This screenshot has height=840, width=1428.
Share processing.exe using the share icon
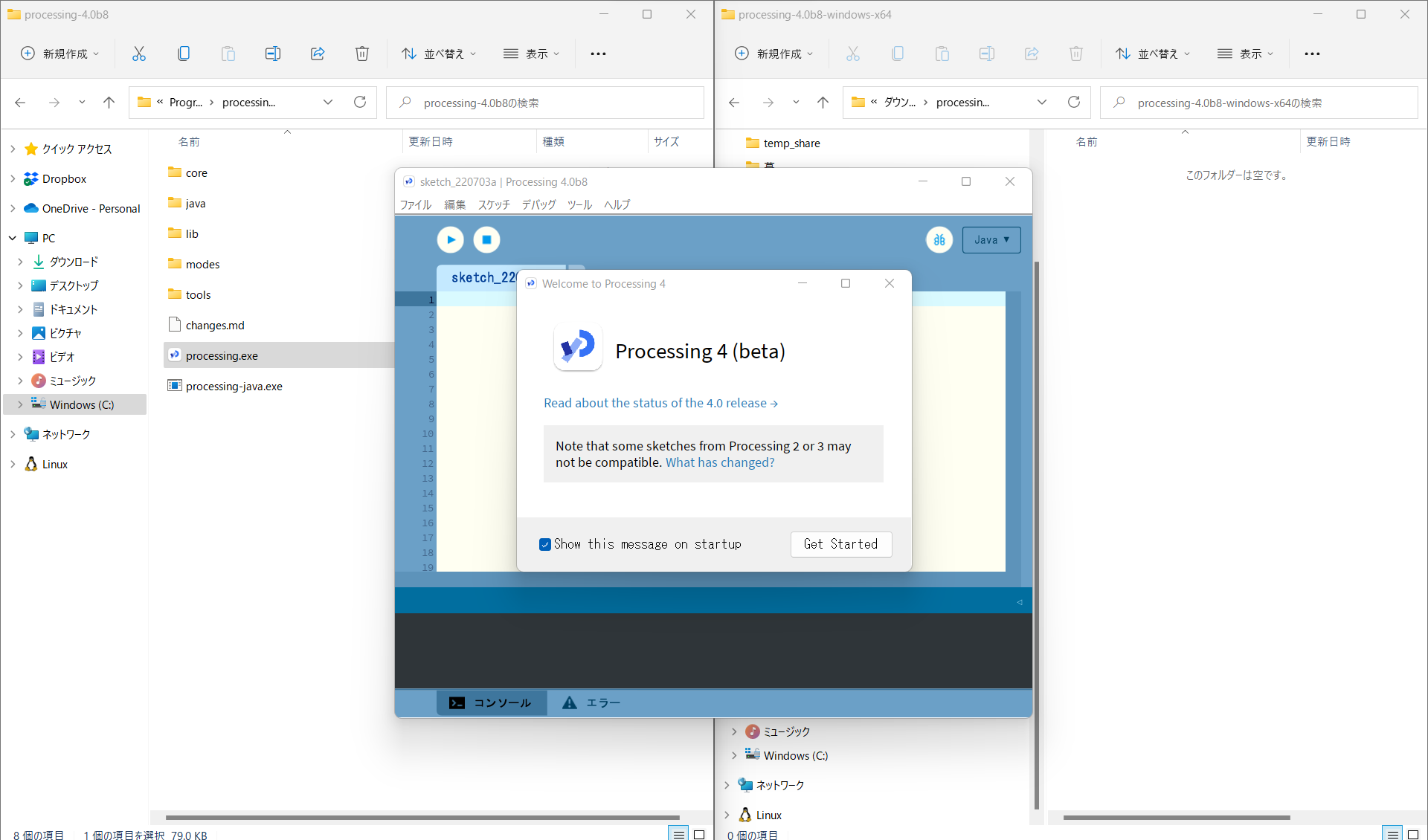(318, 53)
